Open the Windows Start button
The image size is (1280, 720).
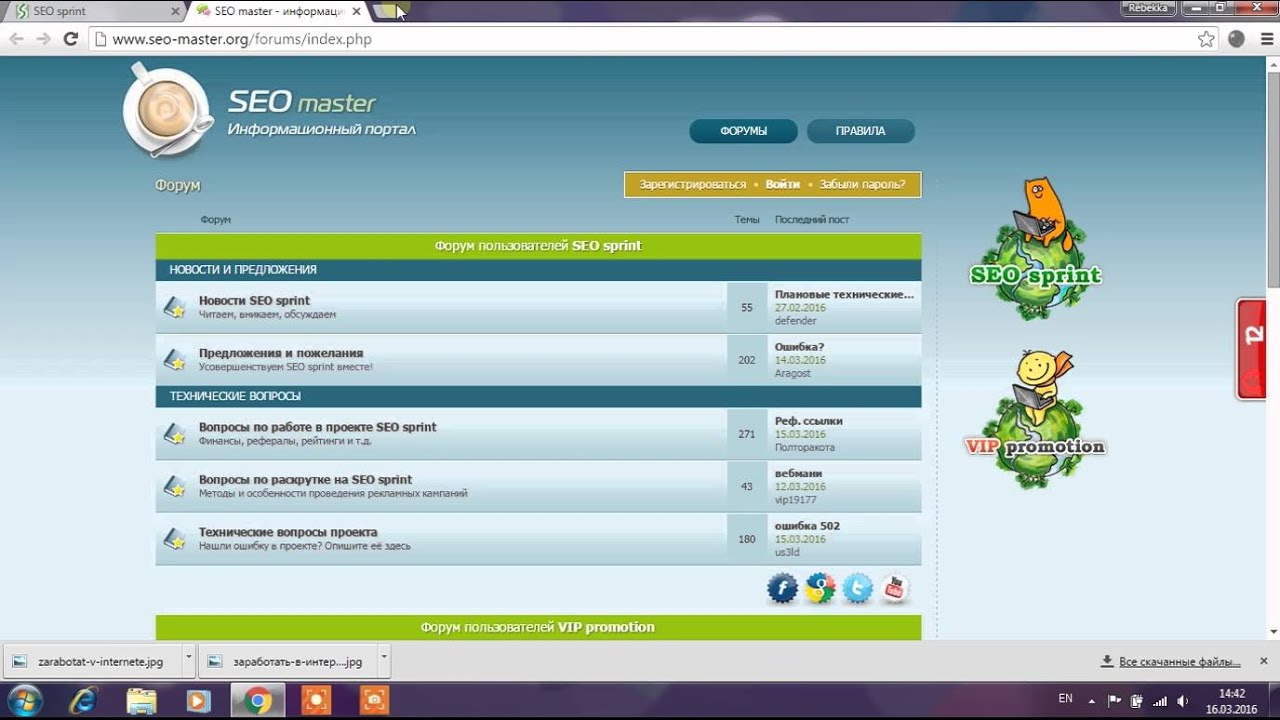(24, 700)
